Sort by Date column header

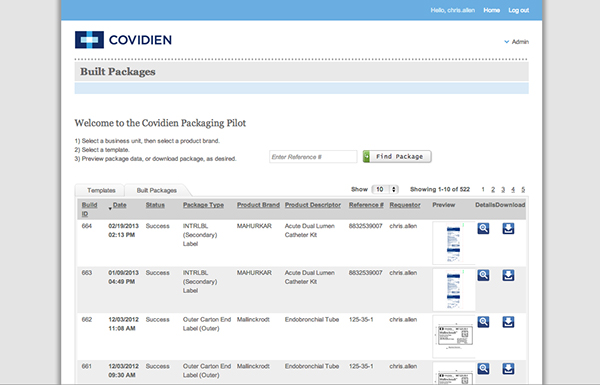119,205
